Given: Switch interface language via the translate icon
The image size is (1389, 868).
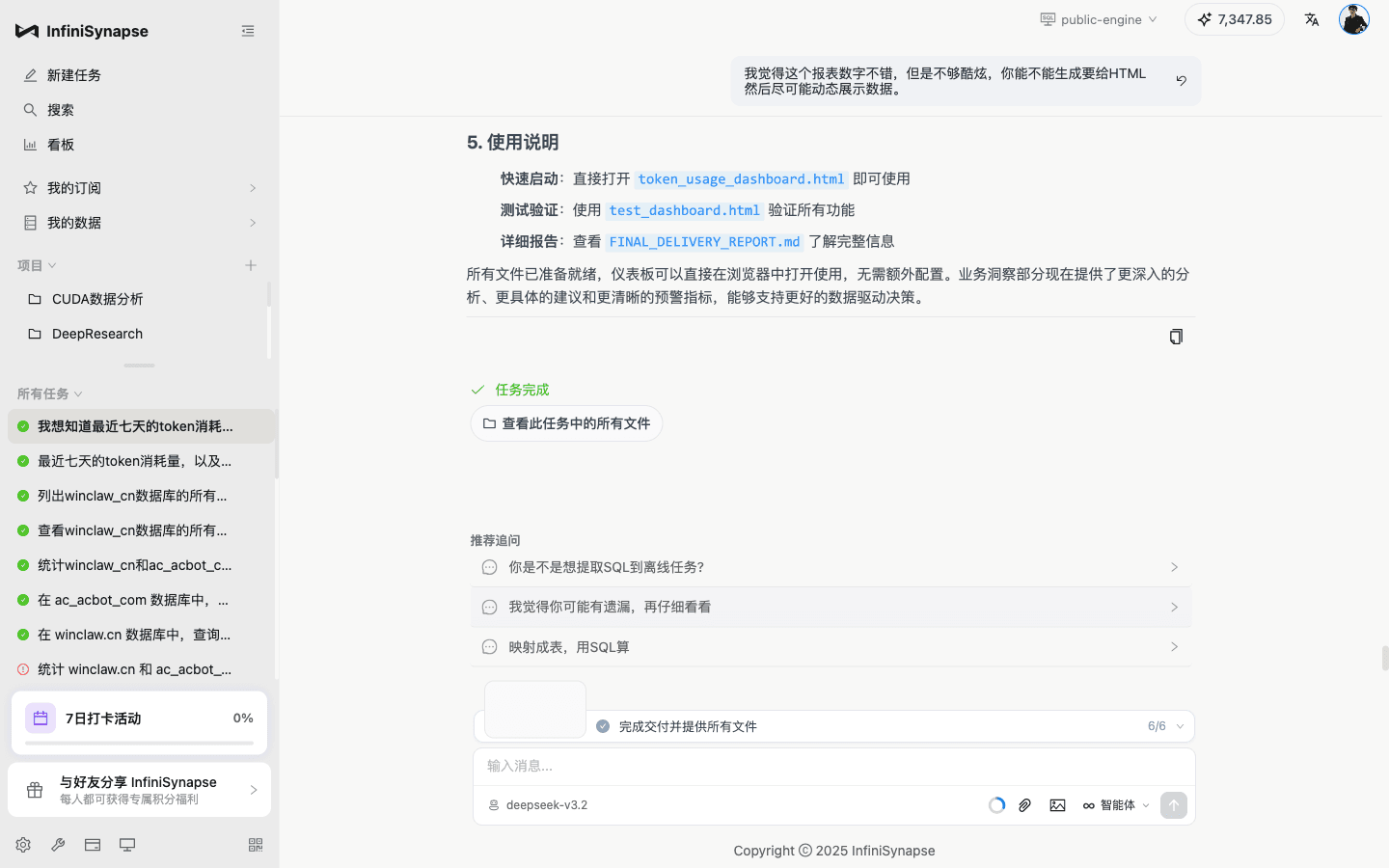Looking at the screenshot, I should click(1312, 18).
